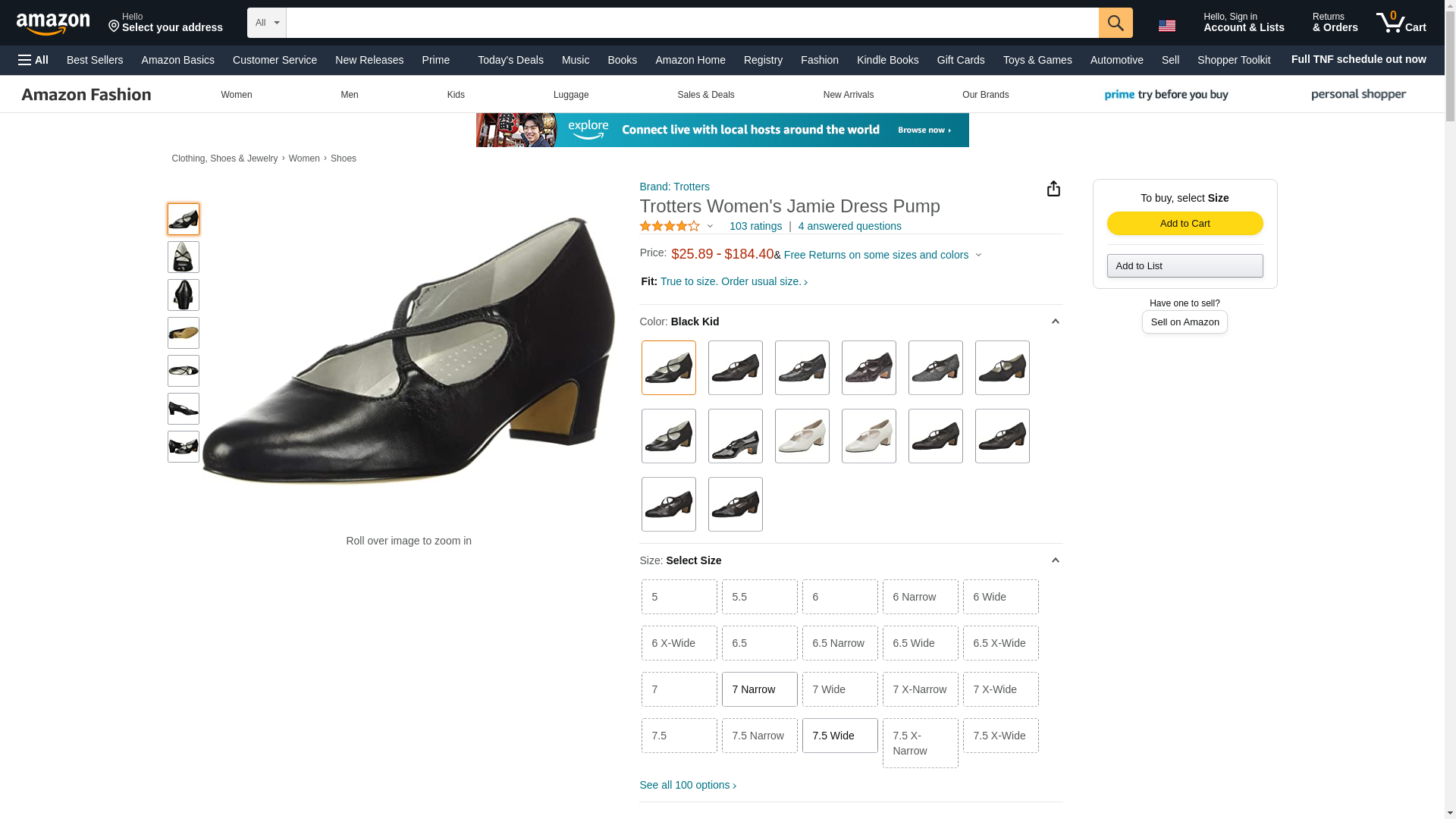Image resolution: width=1456 pixels, height=819 pixels.
Task: Collapse the Color section chevron
Action: pyautogui.click(x=1055, y=322)
